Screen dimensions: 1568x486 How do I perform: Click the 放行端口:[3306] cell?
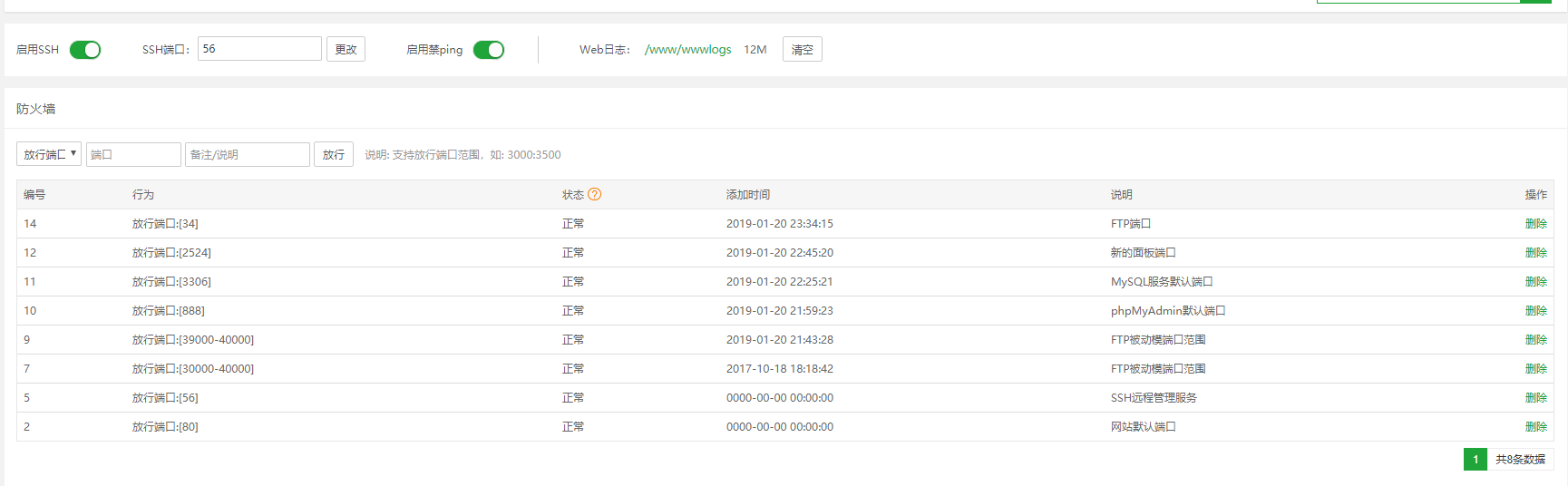[171, 282]
